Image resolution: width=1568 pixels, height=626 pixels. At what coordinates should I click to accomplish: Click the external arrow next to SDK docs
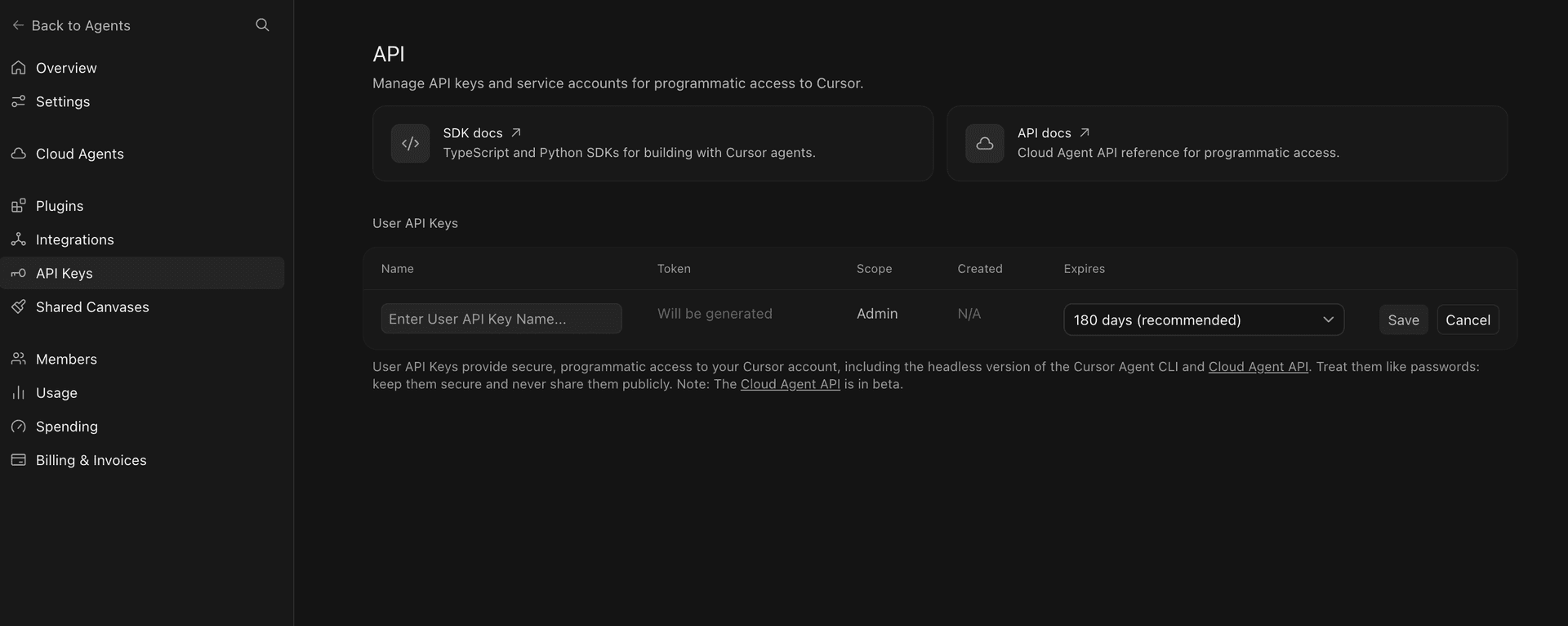pos(516,132)
